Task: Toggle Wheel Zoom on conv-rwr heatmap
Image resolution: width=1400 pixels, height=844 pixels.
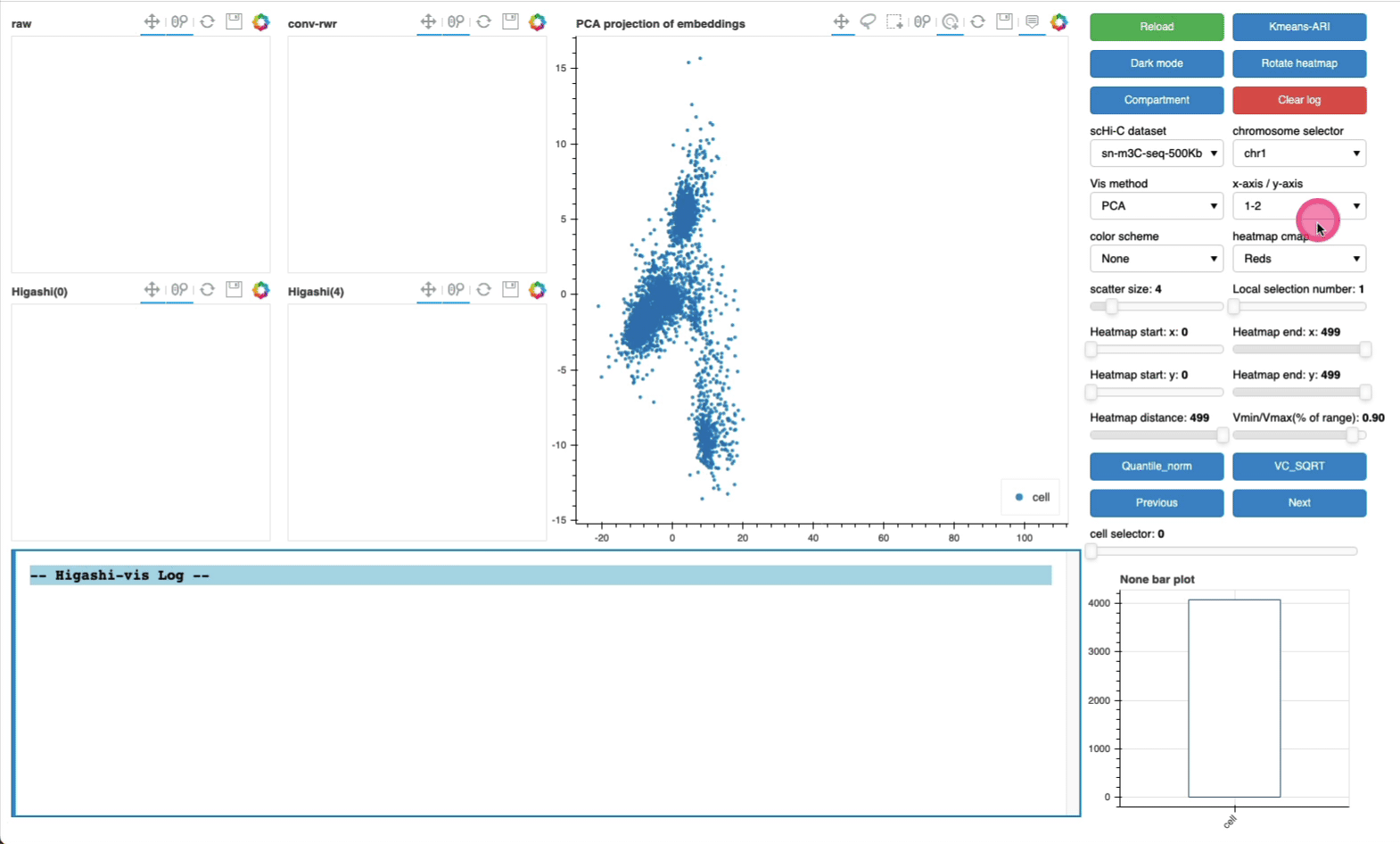Action: [457, 21]
